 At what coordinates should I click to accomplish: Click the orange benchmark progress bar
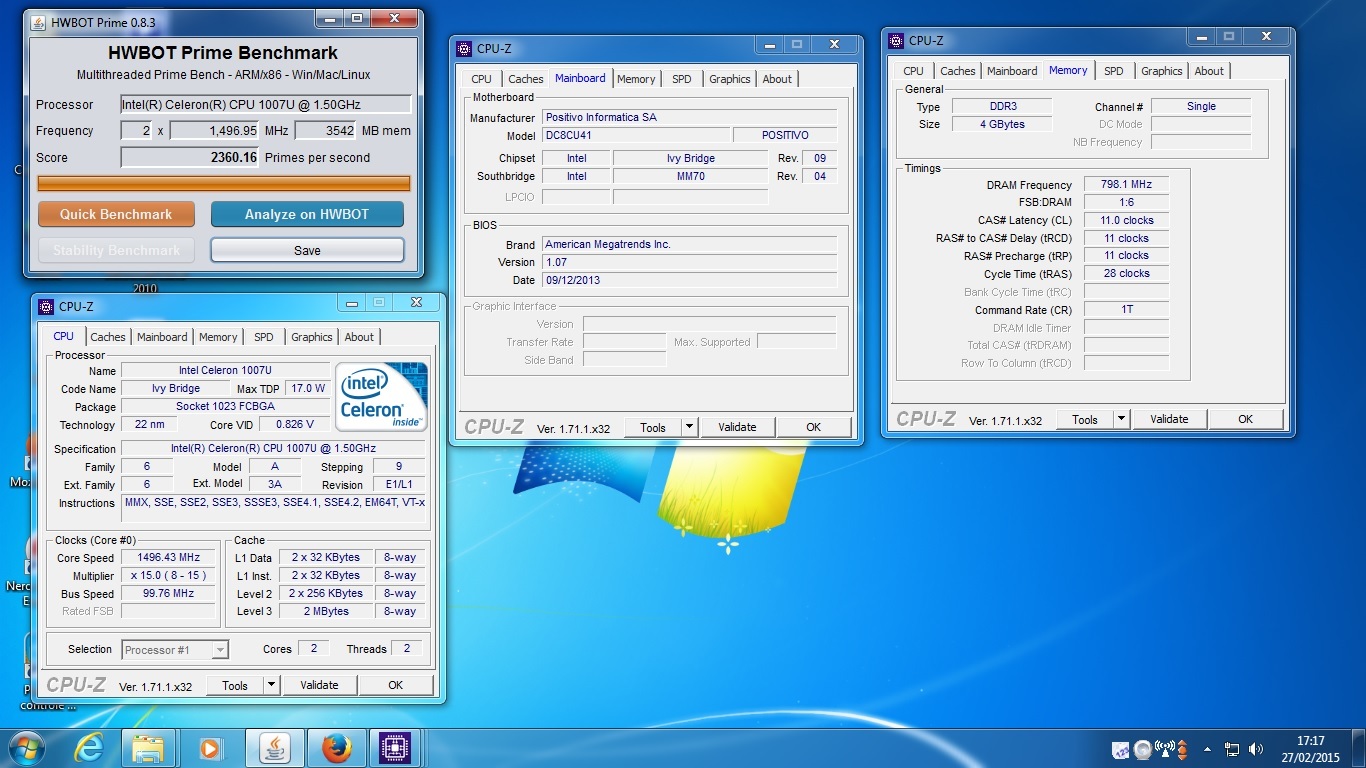223,183
